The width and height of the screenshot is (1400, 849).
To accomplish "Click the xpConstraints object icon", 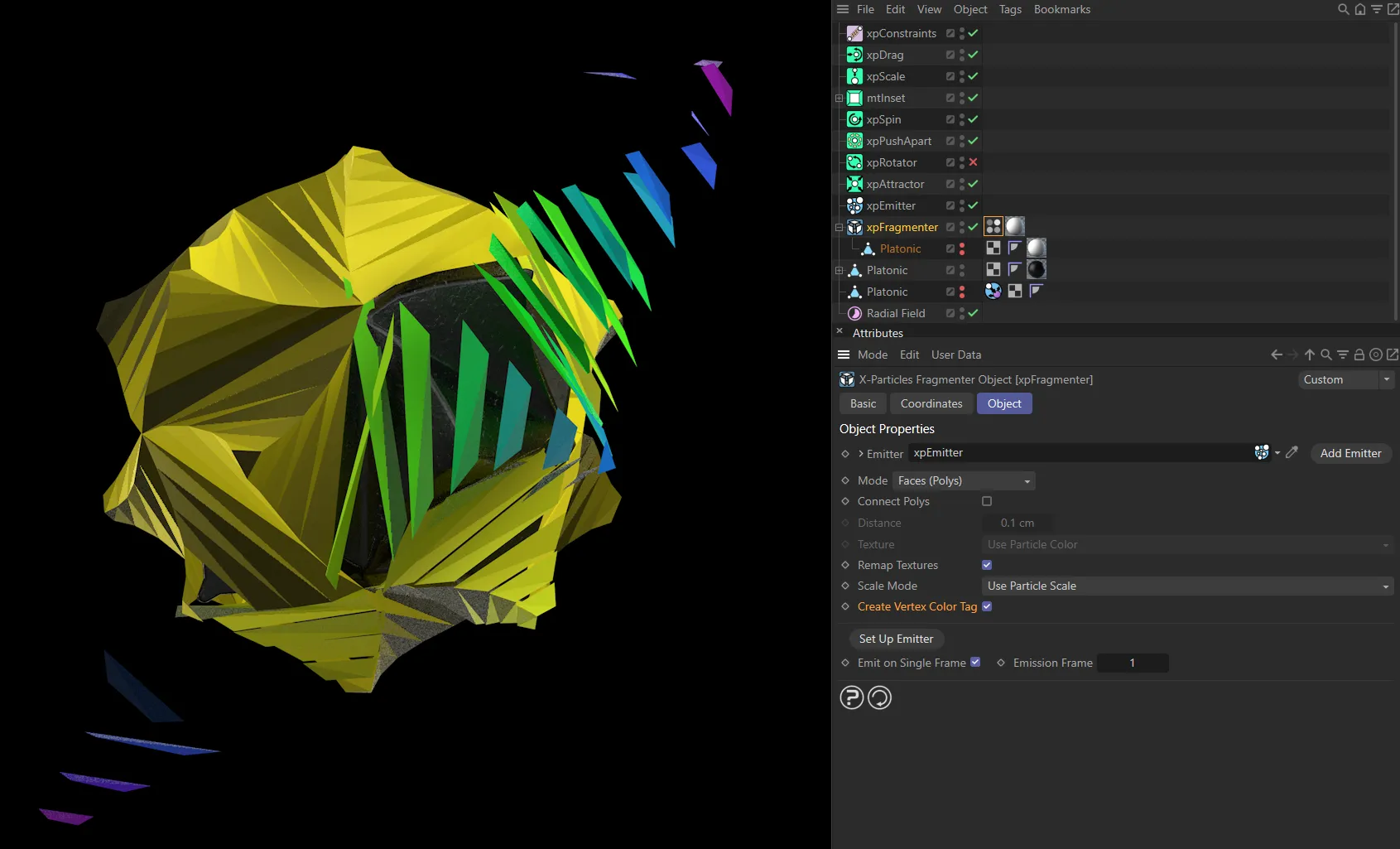I will click(x=854, y=33).
